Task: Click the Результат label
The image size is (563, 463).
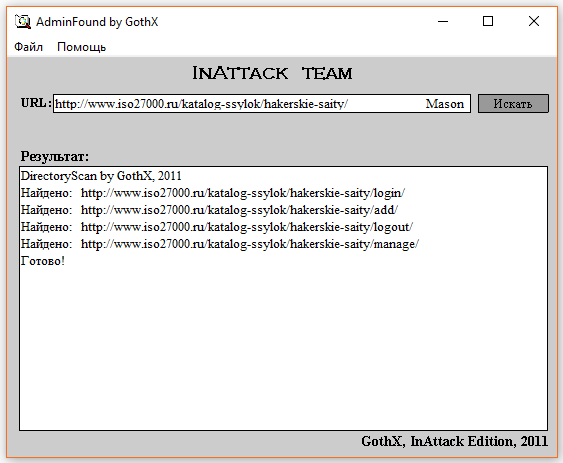Action: click(x=55, y=156)
